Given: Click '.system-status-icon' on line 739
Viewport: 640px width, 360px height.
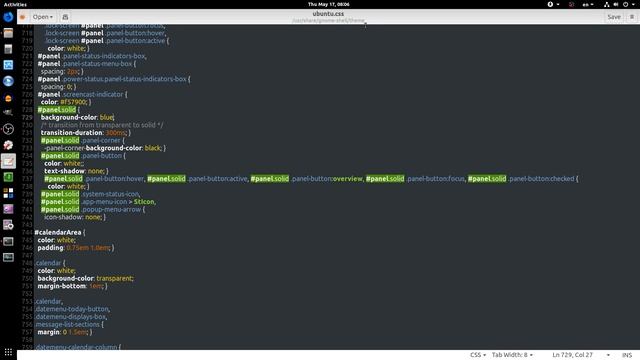Looking at the screenshot, I should (x=110, y=194).
